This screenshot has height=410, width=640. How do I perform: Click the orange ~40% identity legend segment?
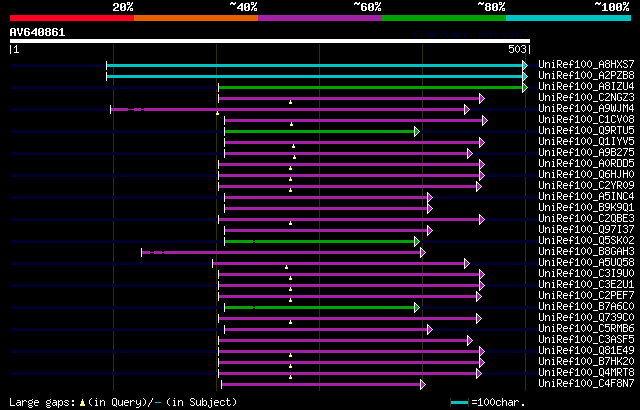[x=196, y=18]
